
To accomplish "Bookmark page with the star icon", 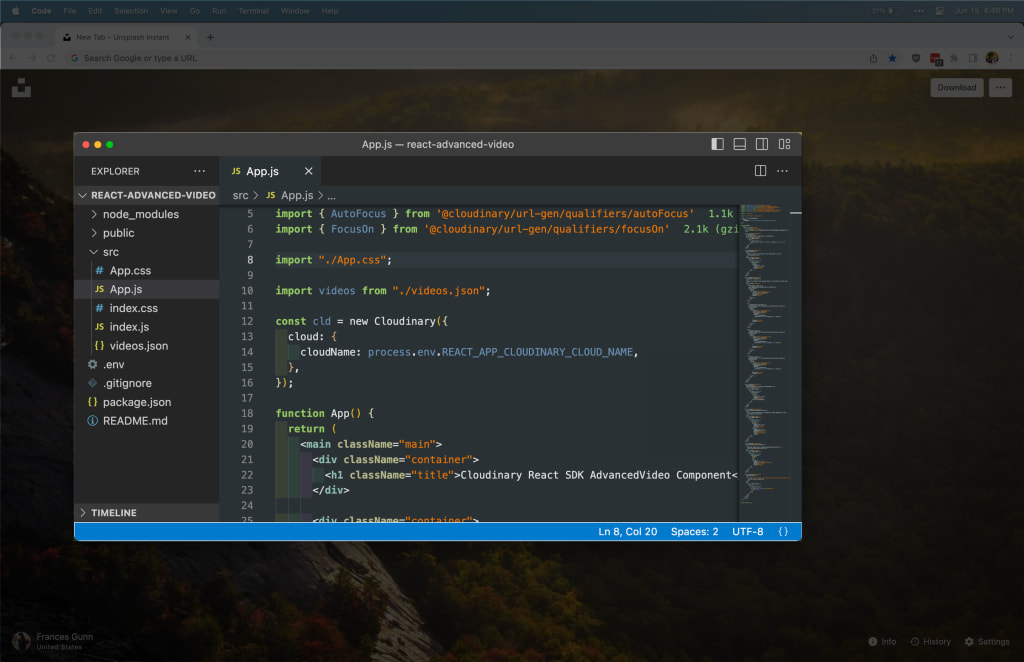I will point(892,58).
